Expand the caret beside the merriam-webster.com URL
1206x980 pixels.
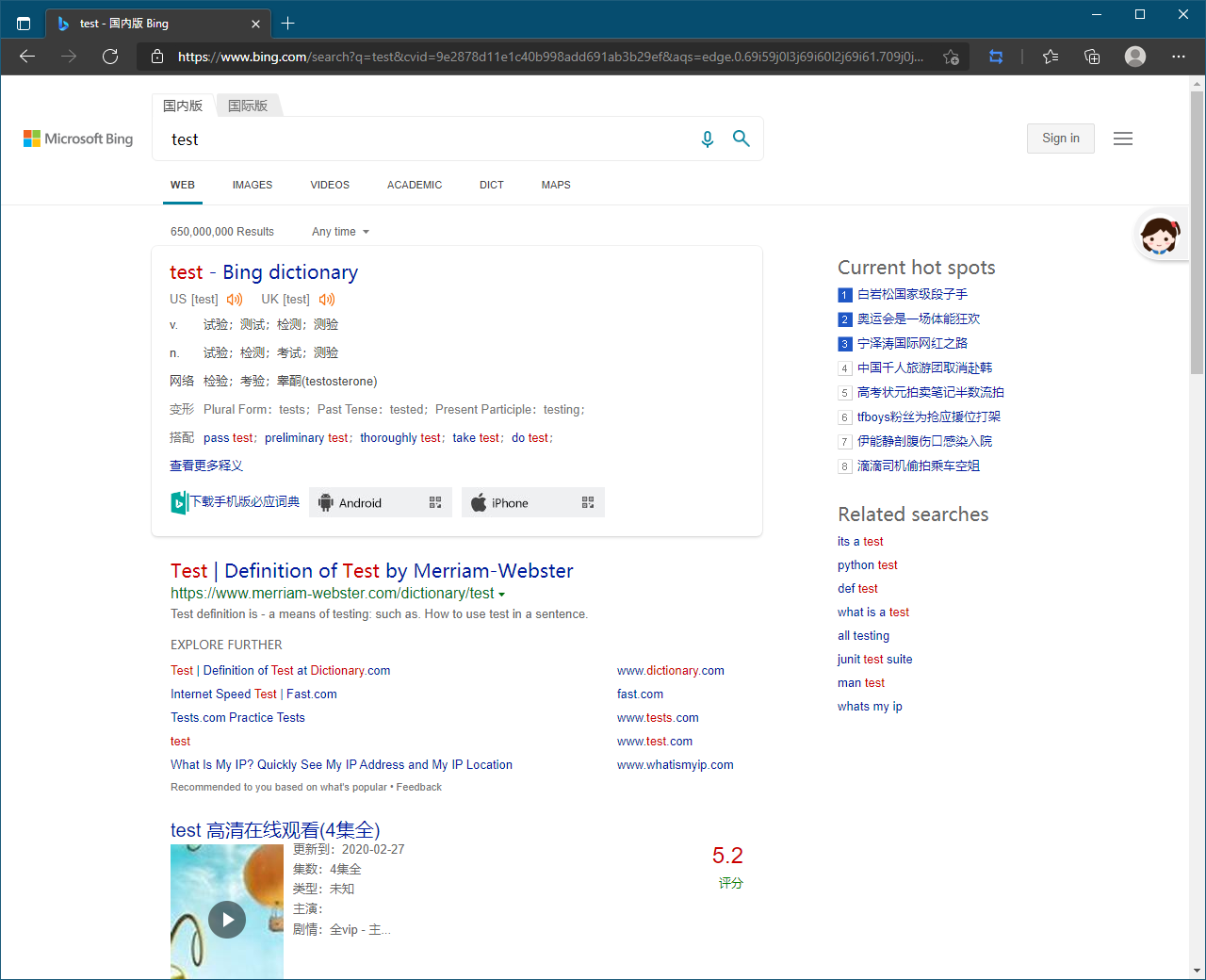503,594
